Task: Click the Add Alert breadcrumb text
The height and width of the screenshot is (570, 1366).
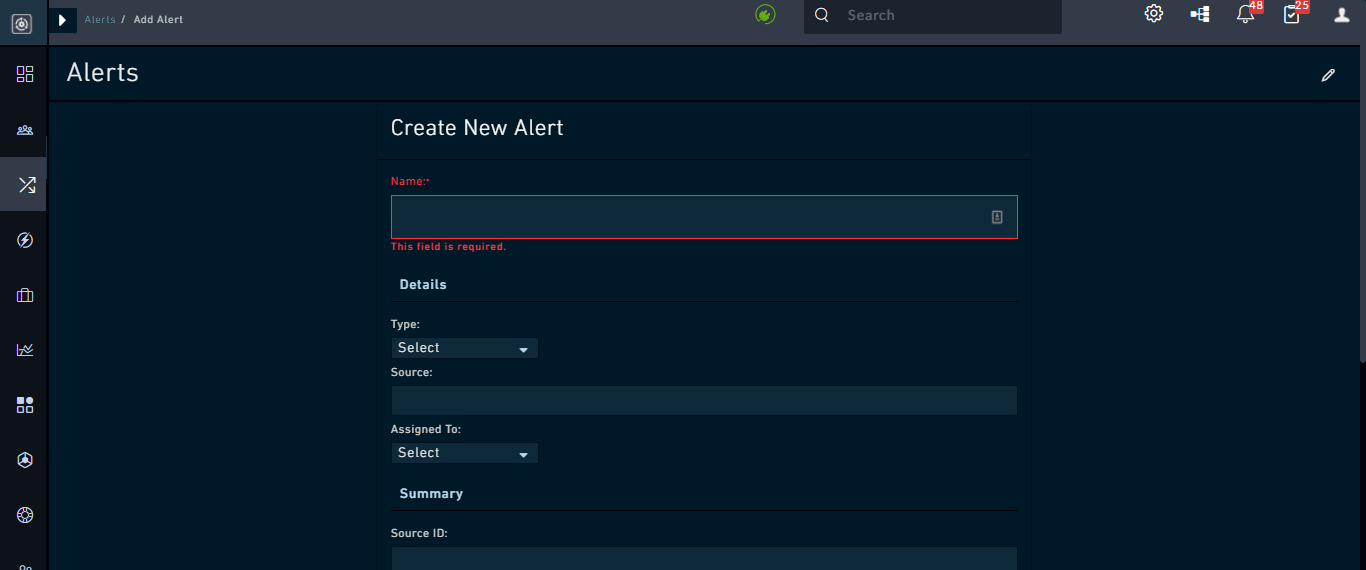Action: coord(158,20)
